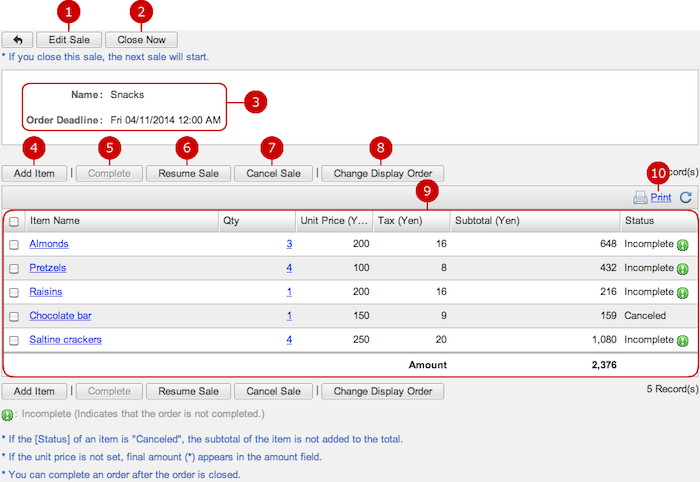Click the top Change Display Order button
Viewport: 700px width, 482px height.
click(383, 174)
